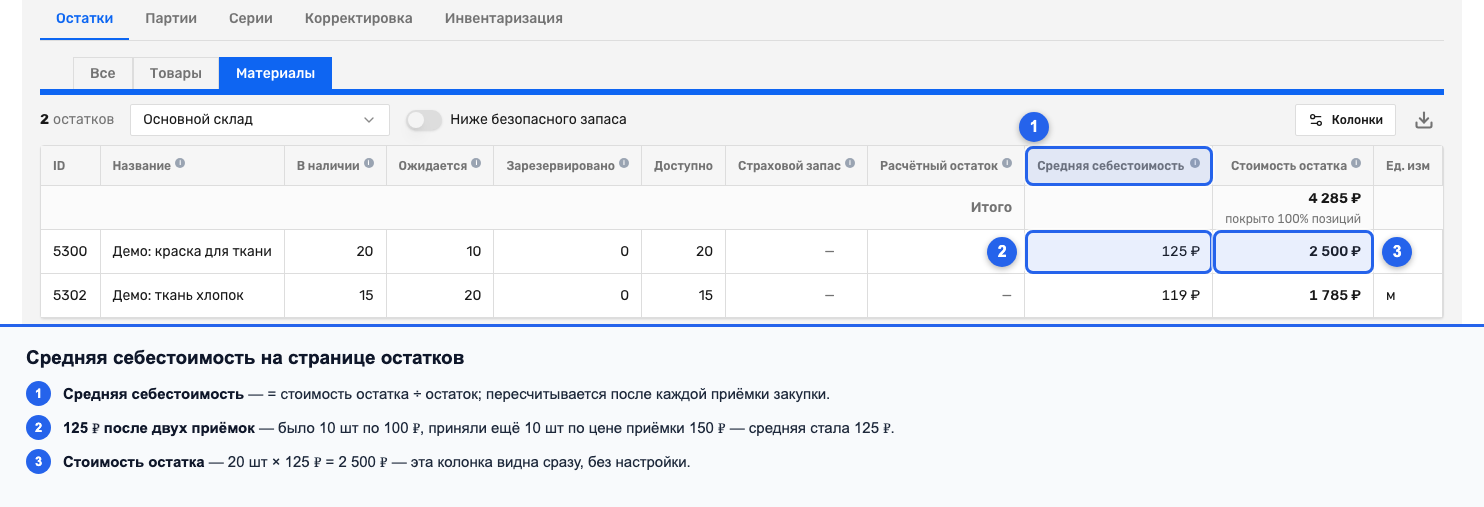Click info icon next to В наличии header

[x=369, y=165]
